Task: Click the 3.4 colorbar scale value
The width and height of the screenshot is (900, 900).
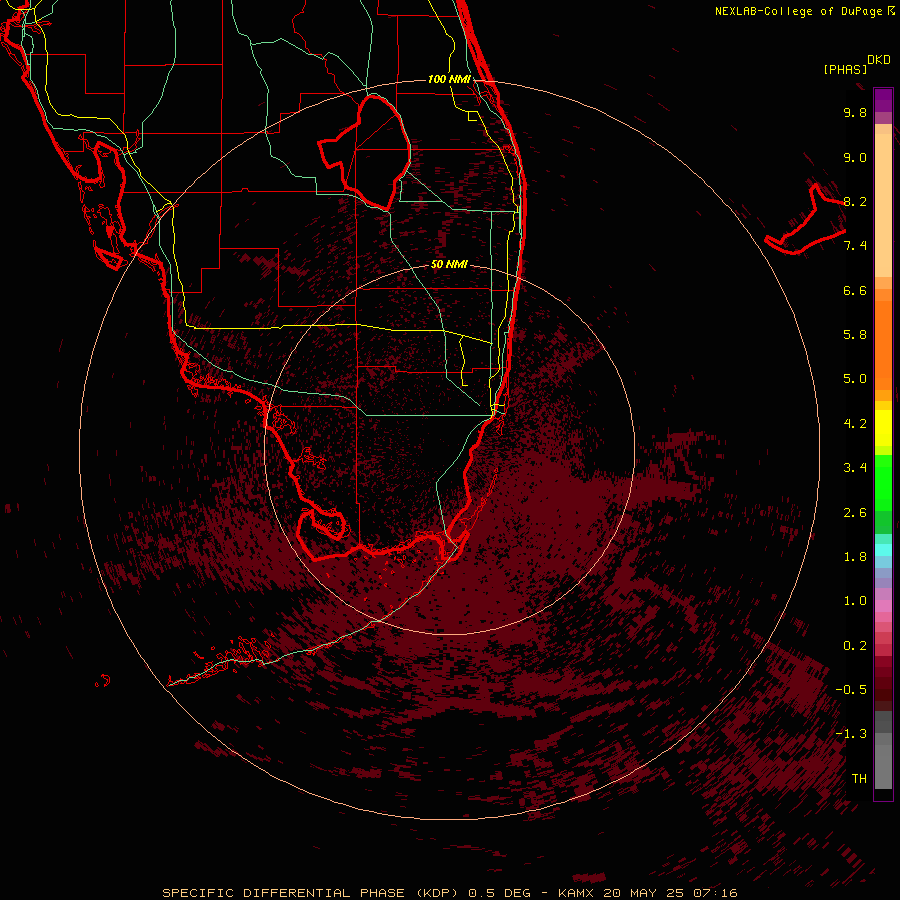Action: 855,468
